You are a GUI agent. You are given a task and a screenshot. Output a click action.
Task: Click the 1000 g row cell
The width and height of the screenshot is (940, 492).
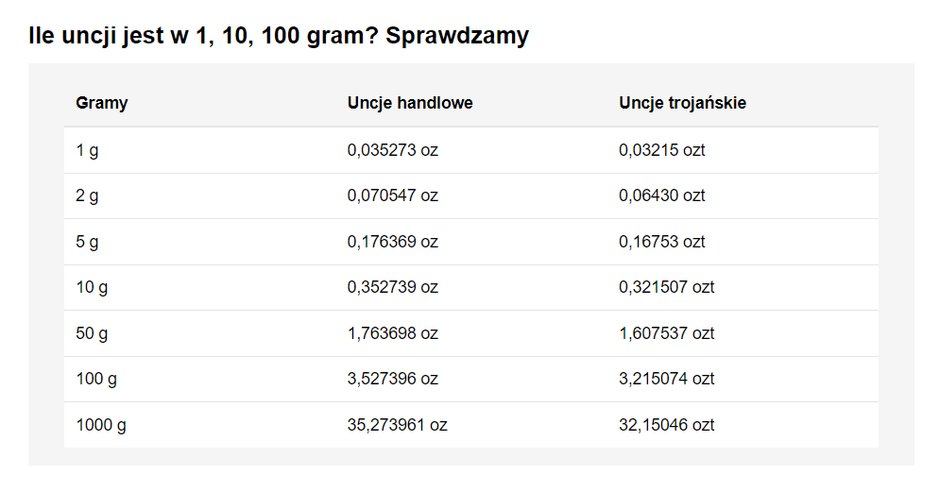pyautogui.click(x=101, y=425)
